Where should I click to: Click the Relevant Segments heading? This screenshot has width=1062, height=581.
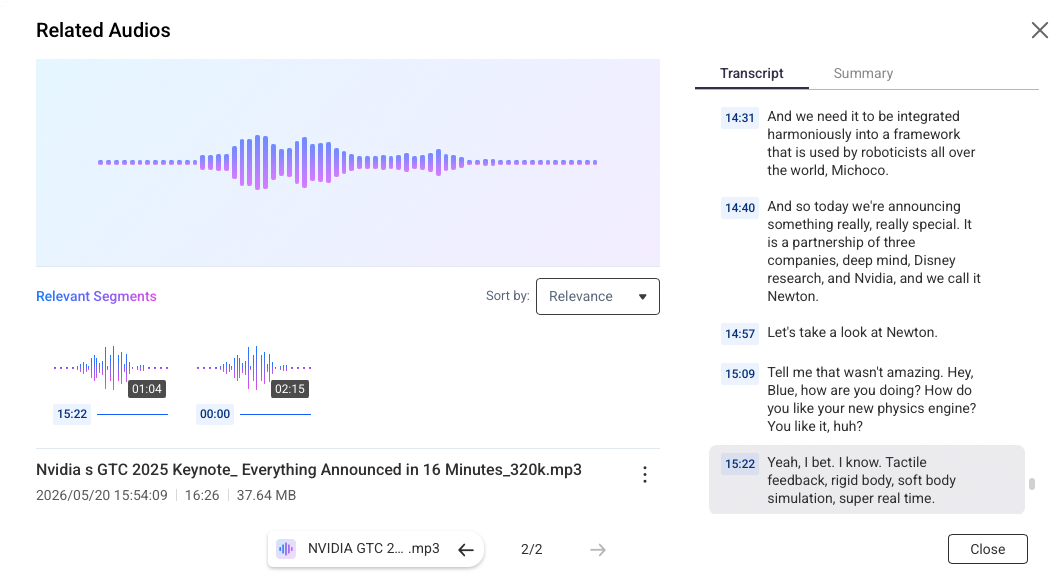pos(96,297)
